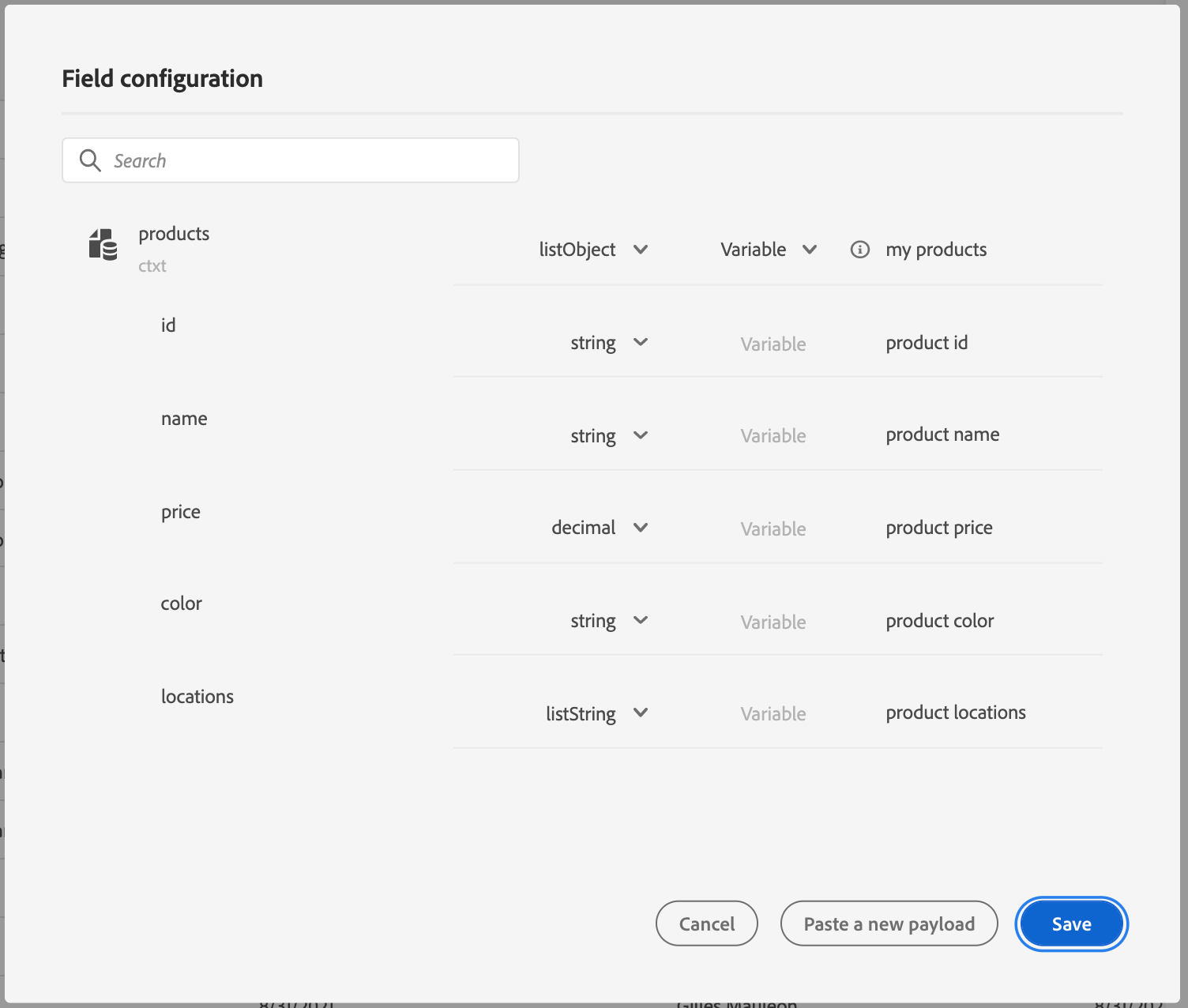The image size is (1188, 1008).
Task: Edit the my products label text
Action: point(936,250)
